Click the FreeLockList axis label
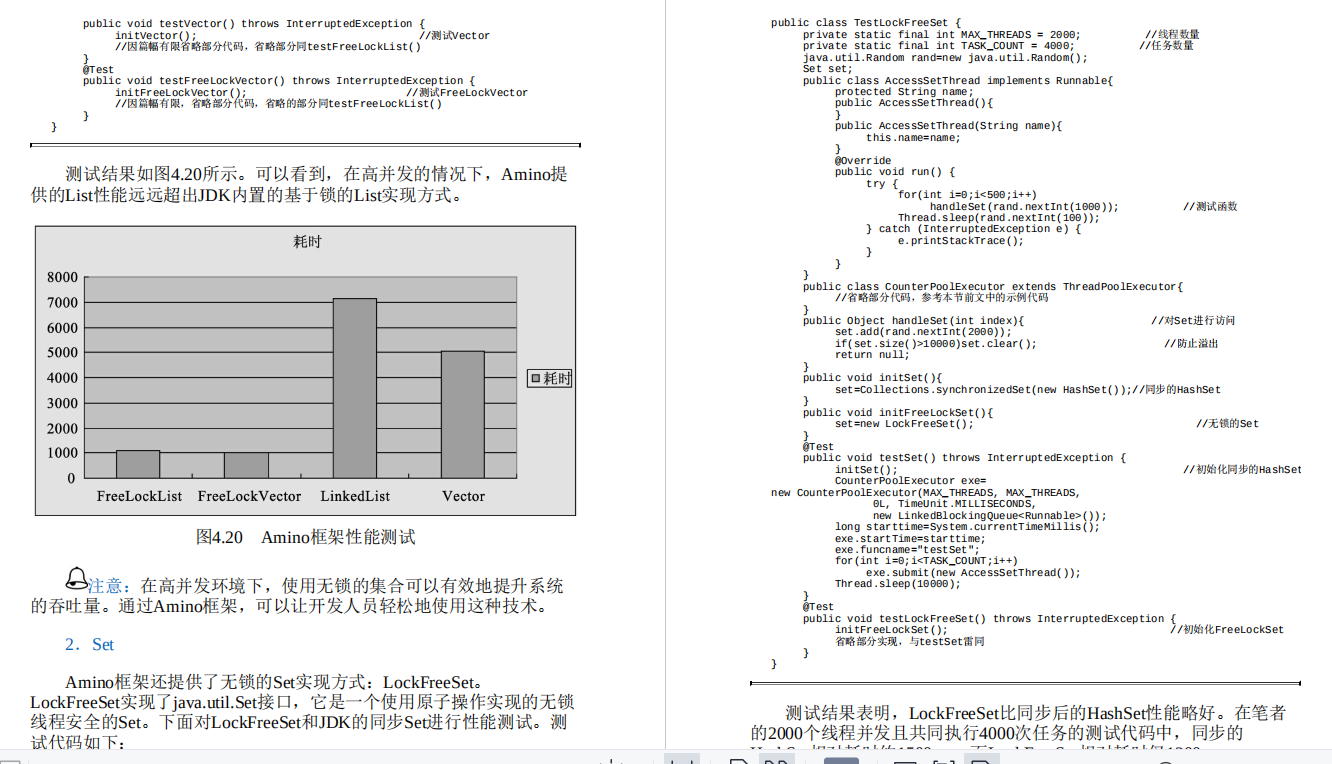The image size is (1332, 764). coord(139,496)
